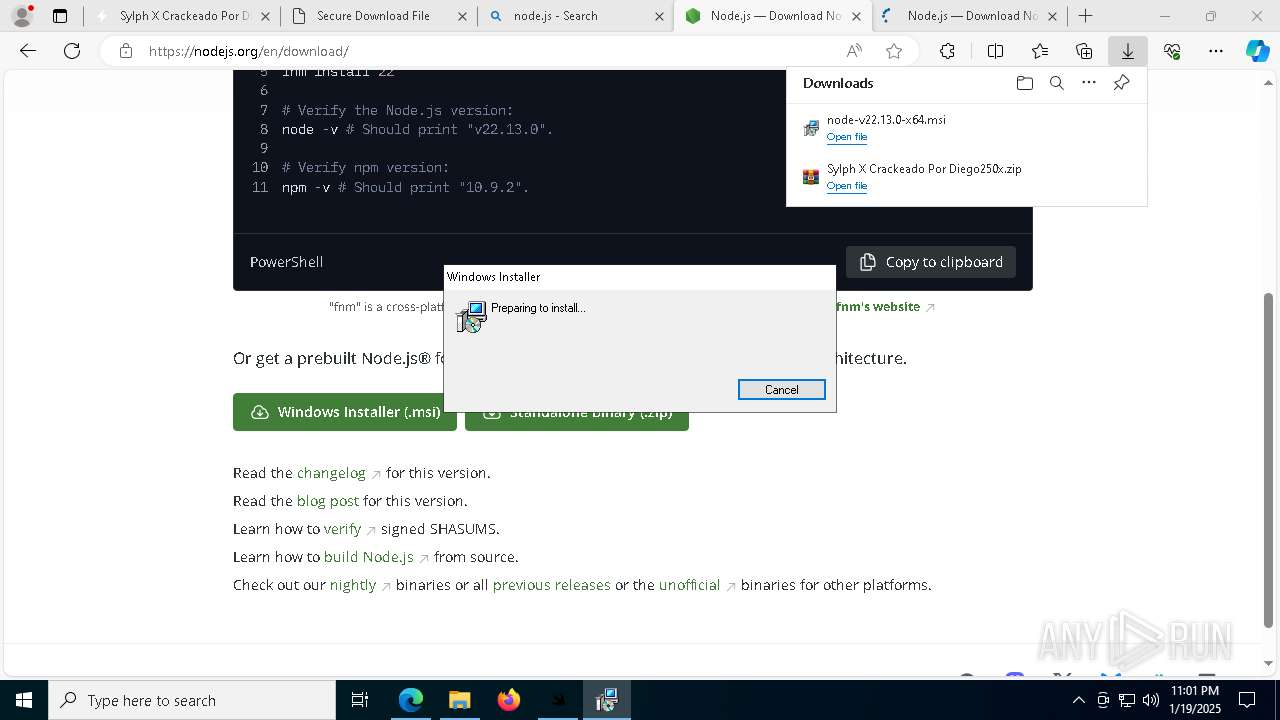The image size is (1280, 720).
Task: Open Firefox from taskbar
Action: [x=508, y=700]
